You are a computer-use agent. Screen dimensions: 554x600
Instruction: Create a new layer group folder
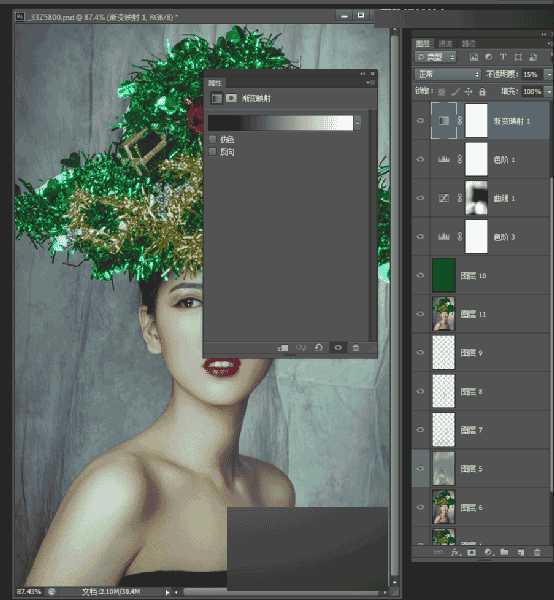point(504,552)
